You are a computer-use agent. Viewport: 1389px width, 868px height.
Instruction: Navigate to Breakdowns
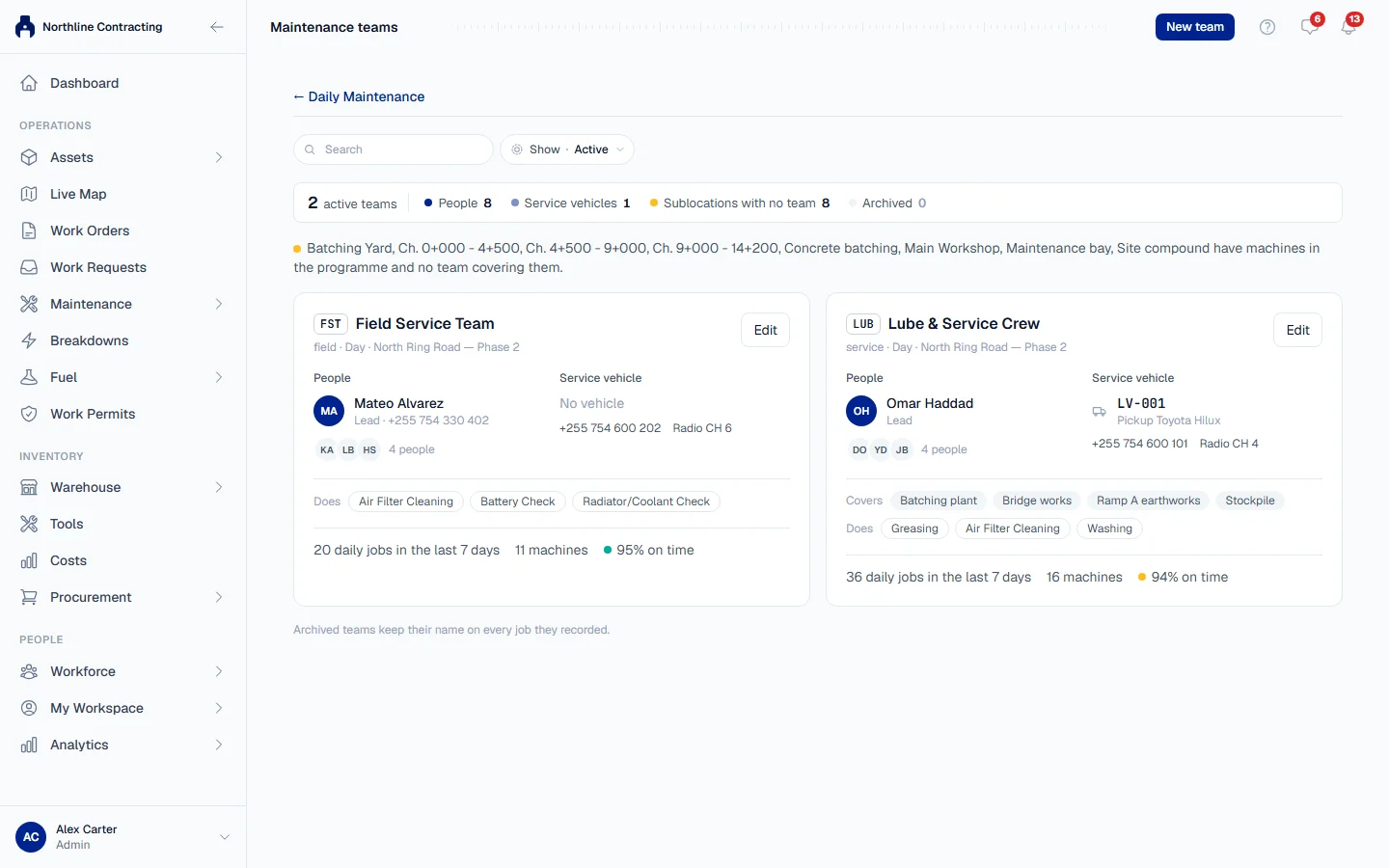pos(123,340)
